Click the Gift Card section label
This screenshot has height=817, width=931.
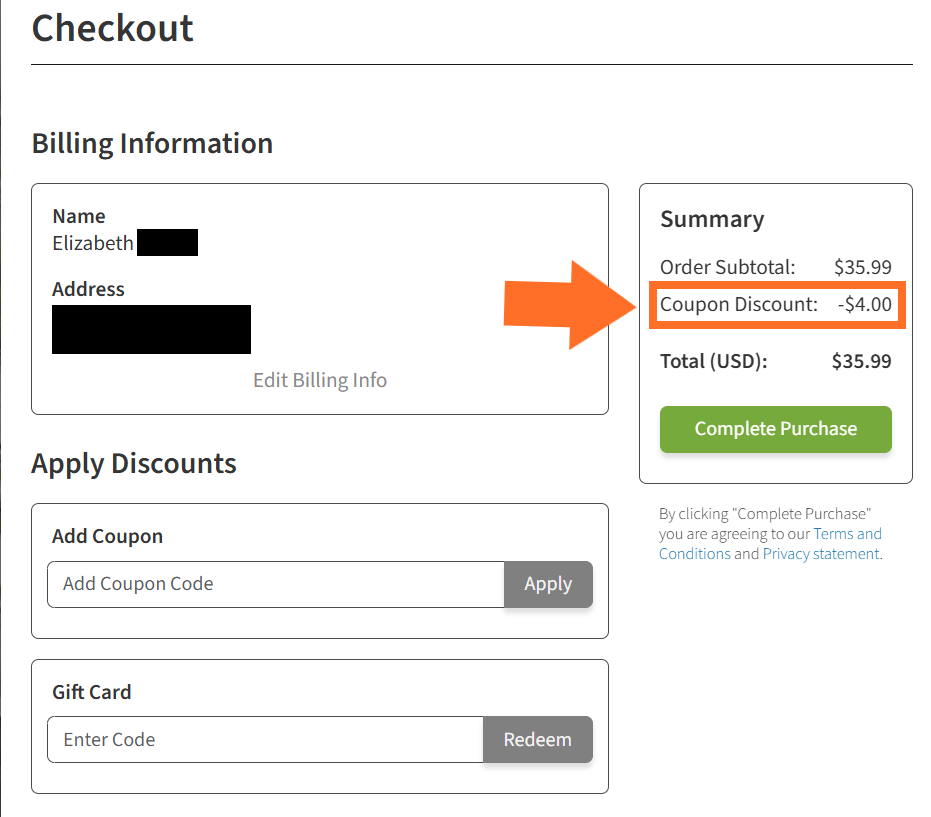click(92, 692)
